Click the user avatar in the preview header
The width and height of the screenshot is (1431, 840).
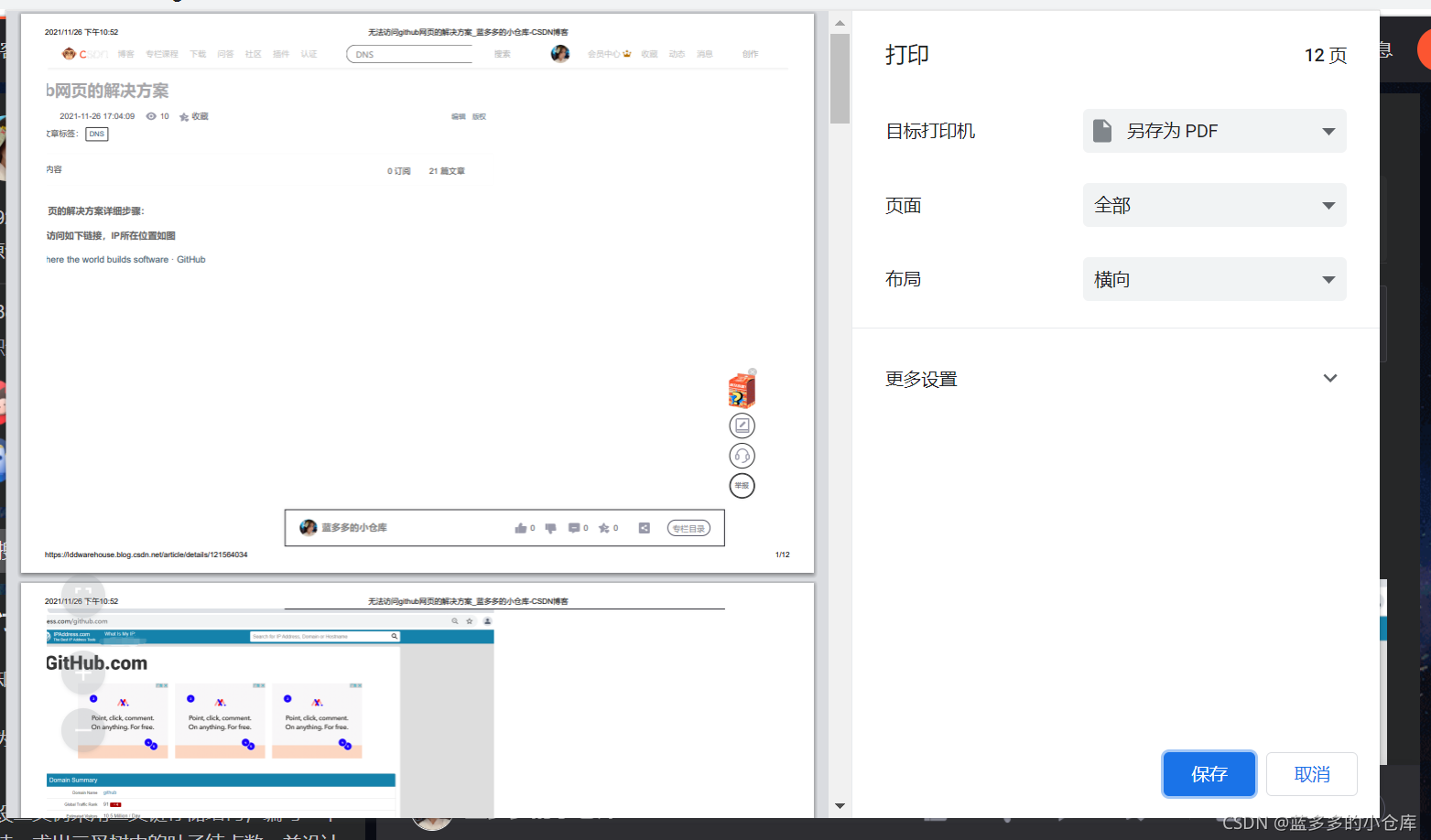[560, 54]
